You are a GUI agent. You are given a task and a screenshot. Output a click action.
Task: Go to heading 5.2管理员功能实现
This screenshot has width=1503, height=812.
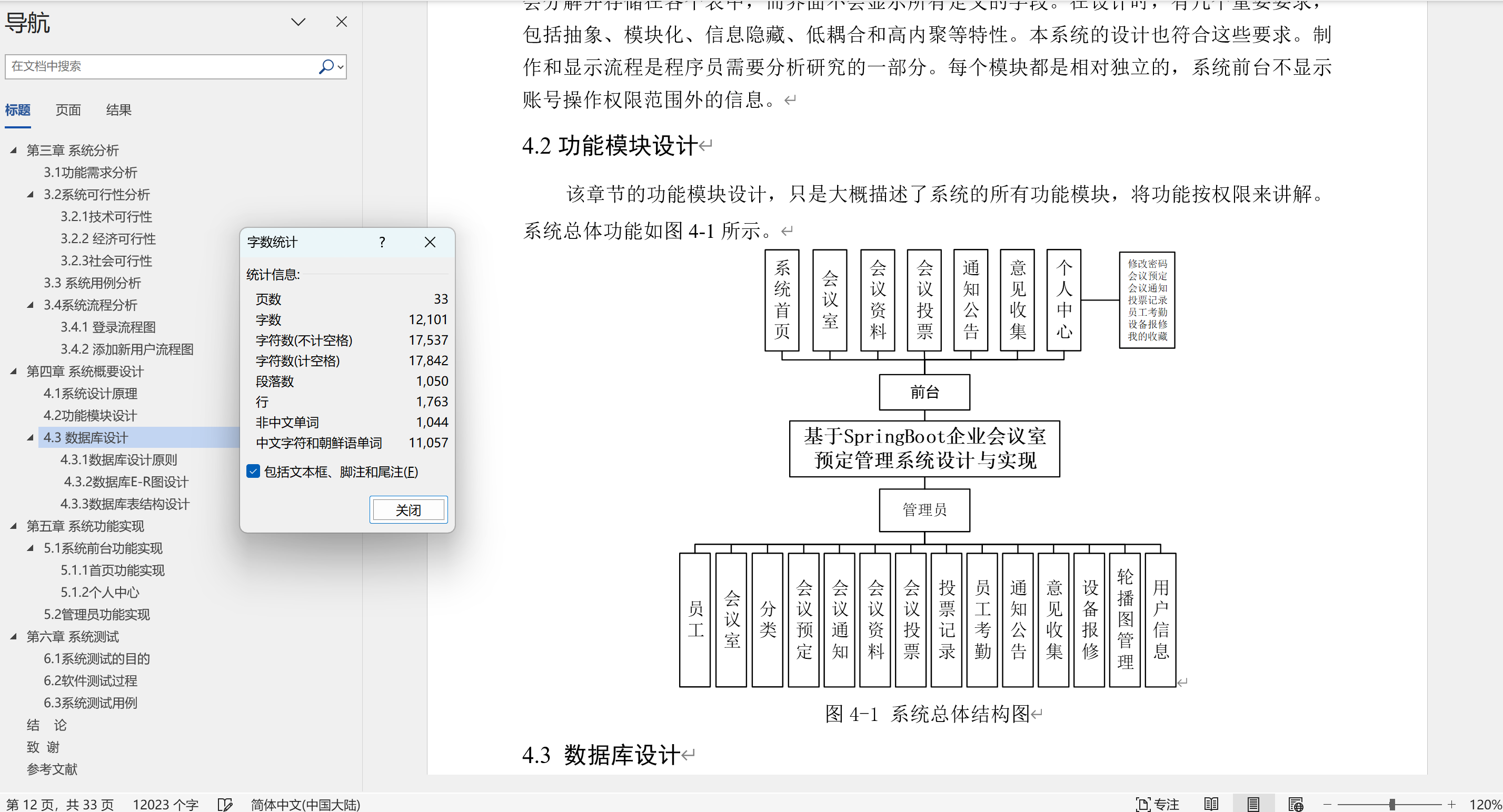pos(97,614)
